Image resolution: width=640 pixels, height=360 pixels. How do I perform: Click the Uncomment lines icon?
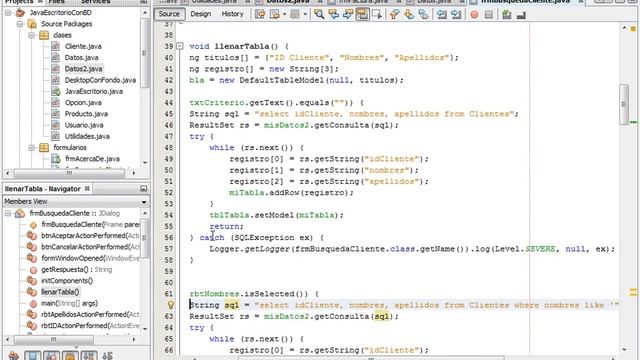[x=521, y=15]
